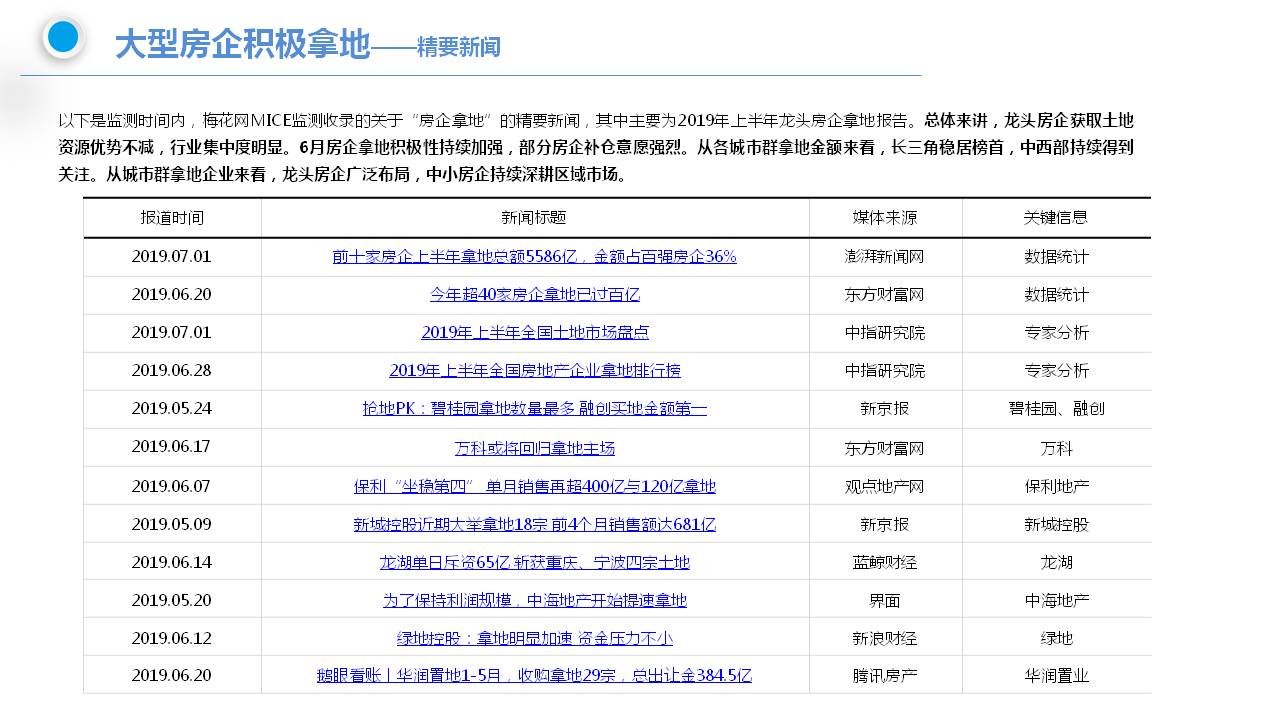Open the 龙湖单日斥资65亿 article link
This screenshot has width=1280, height=720.
click(x=534, y=563)
